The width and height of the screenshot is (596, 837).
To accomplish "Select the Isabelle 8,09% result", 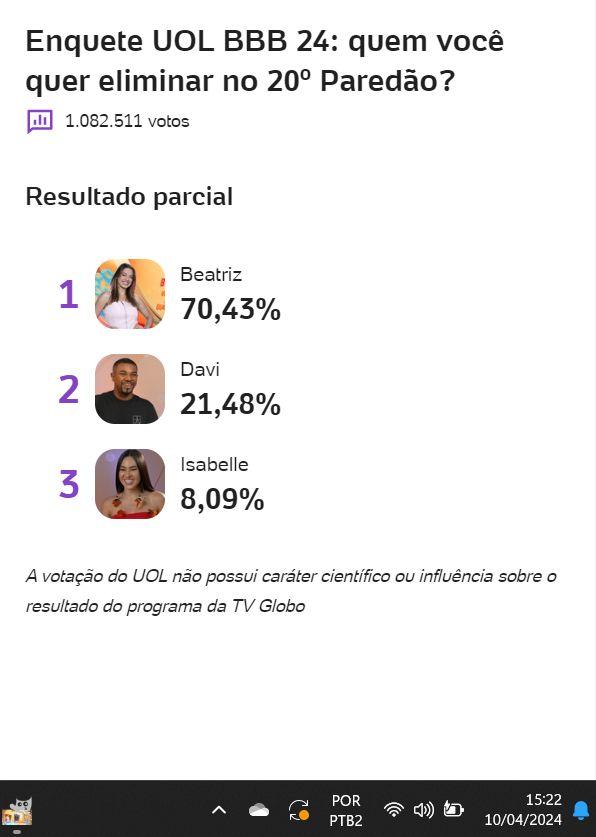I will pyautogui.click(x=222, y=484).
